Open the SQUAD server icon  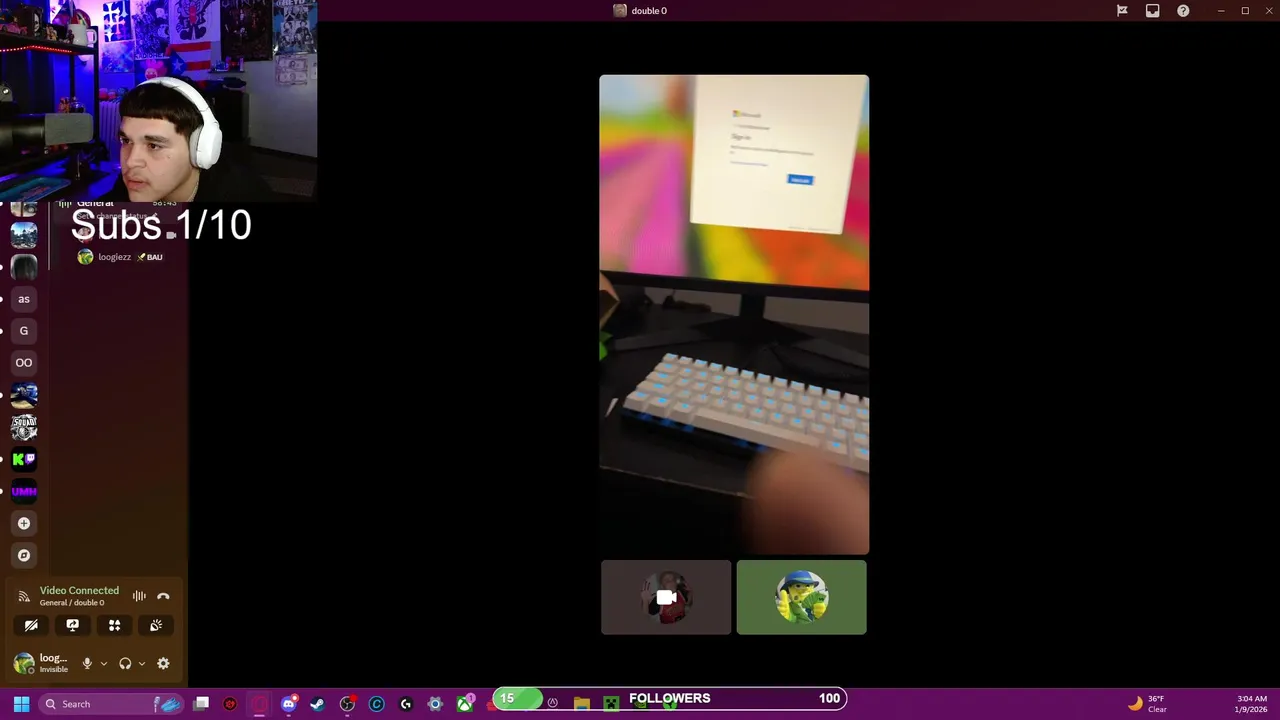point(24,427)
